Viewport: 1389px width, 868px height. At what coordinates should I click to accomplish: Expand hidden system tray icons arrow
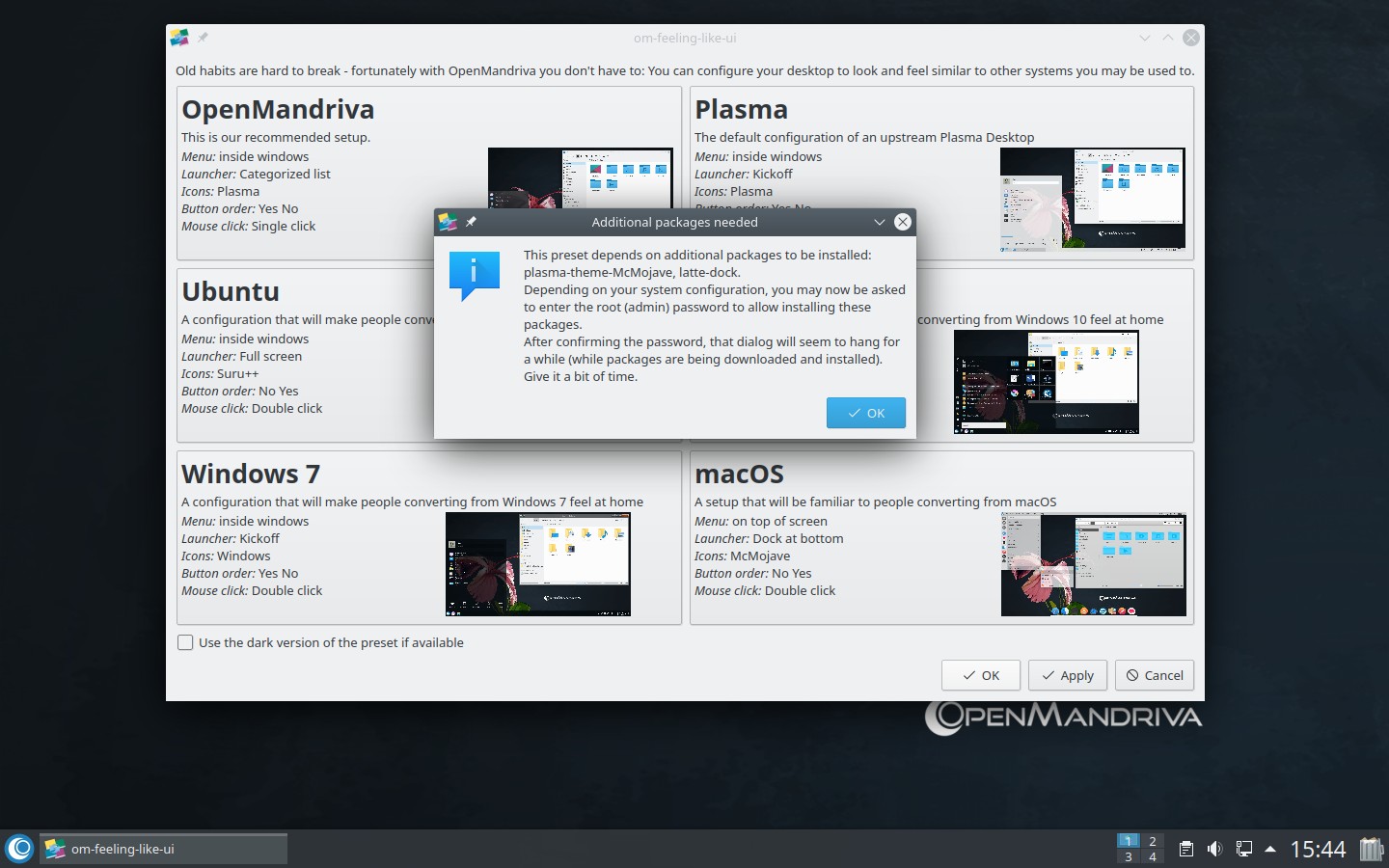1270,849
